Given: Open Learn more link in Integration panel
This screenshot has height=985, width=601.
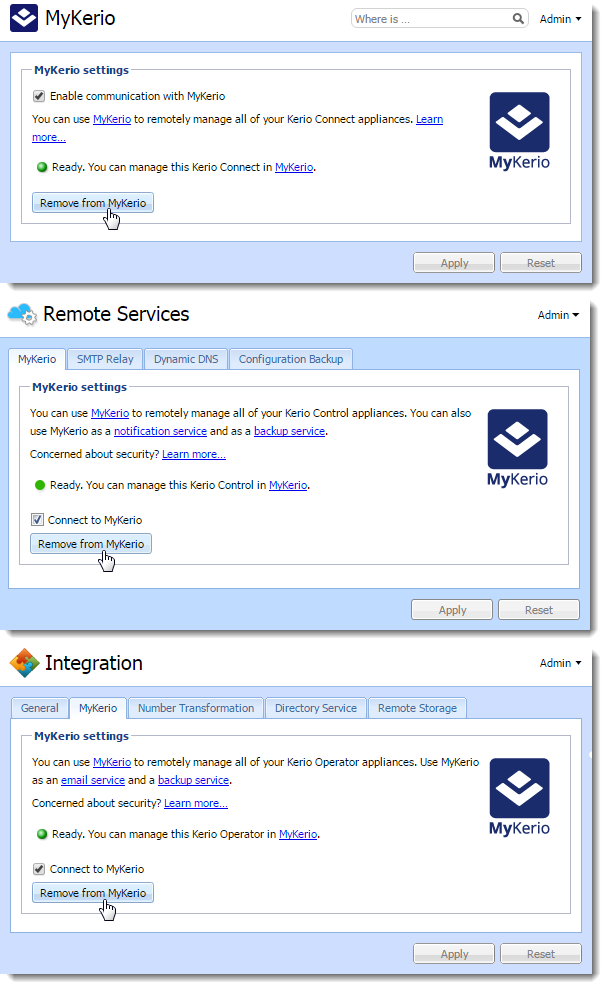Looking at the screenshot, I should pos(196,803).
